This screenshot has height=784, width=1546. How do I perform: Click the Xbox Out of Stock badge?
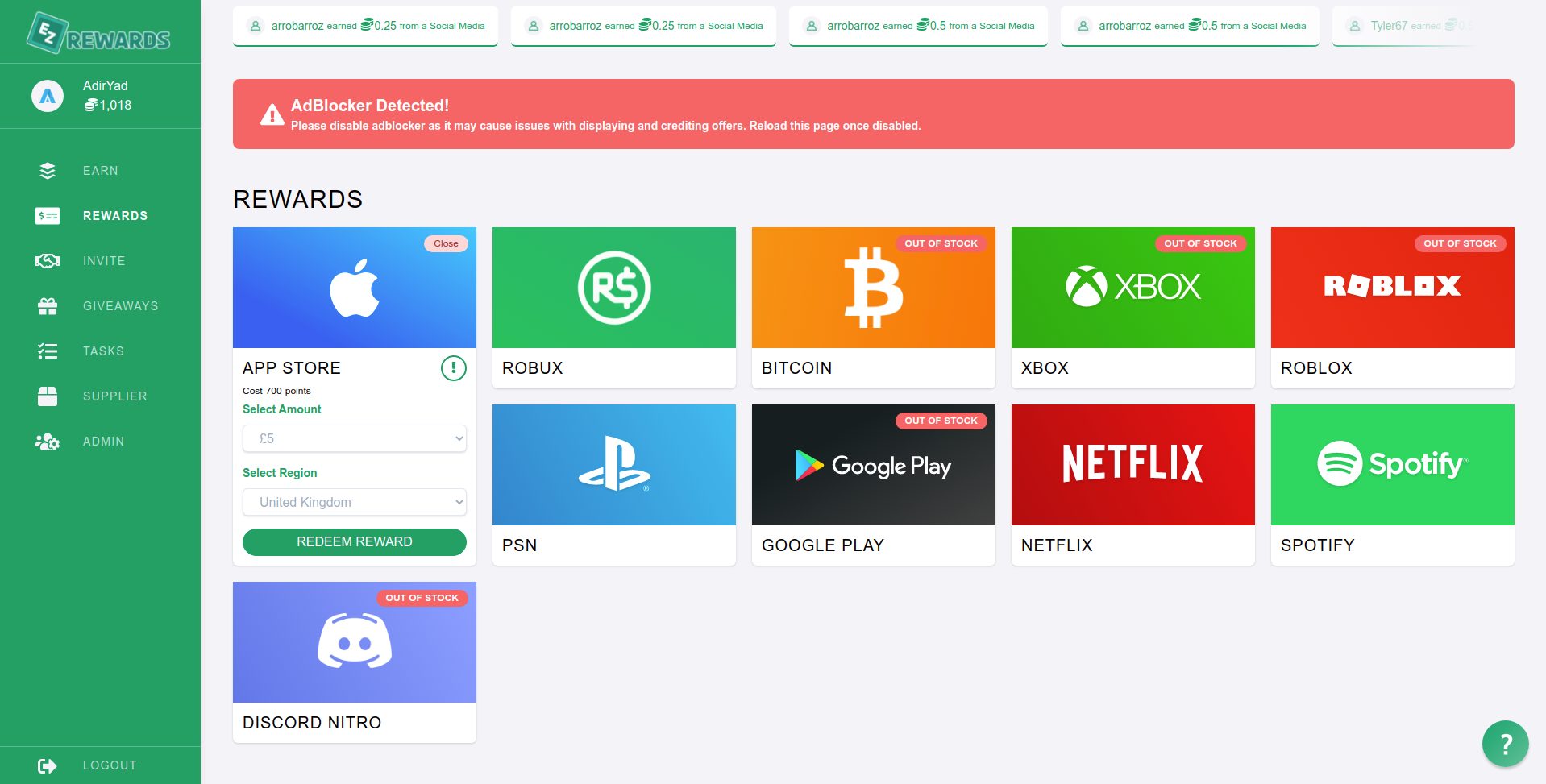(x=1200, y=243)
